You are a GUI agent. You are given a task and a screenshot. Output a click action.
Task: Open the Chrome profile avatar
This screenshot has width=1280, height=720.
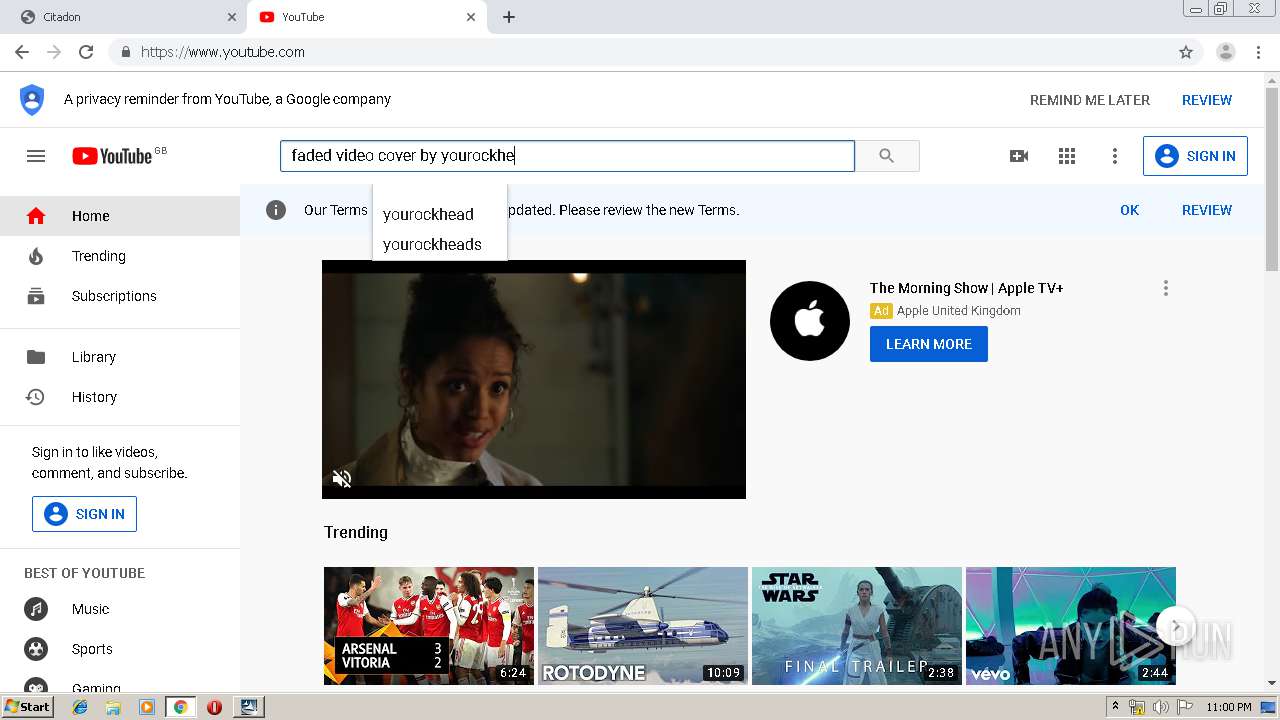tap(1226, 52)
